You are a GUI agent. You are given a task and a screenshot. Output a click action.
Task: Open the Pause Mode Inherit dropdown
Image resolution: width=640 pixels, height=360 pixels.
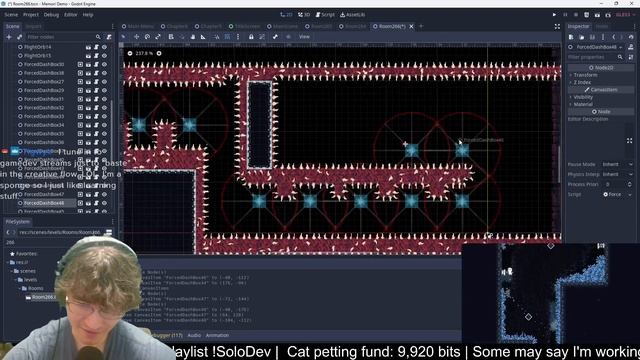coord(617,164)
